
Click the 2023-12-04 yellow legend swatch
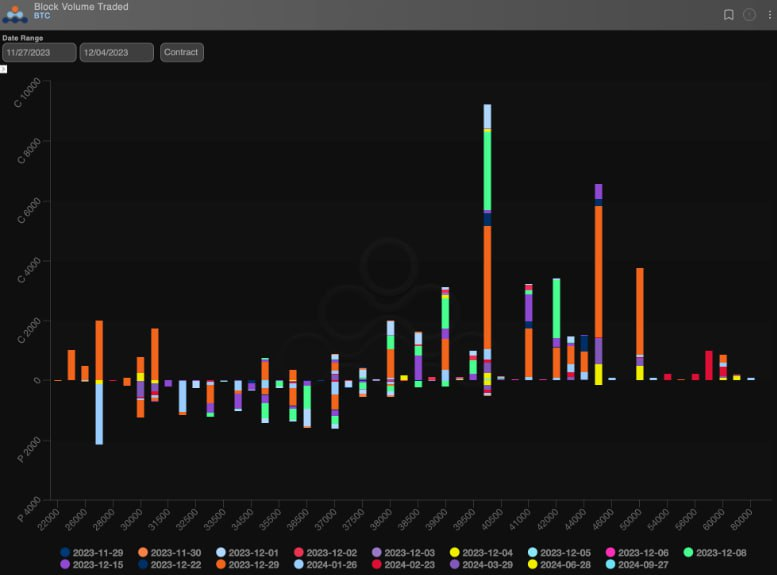454,552
